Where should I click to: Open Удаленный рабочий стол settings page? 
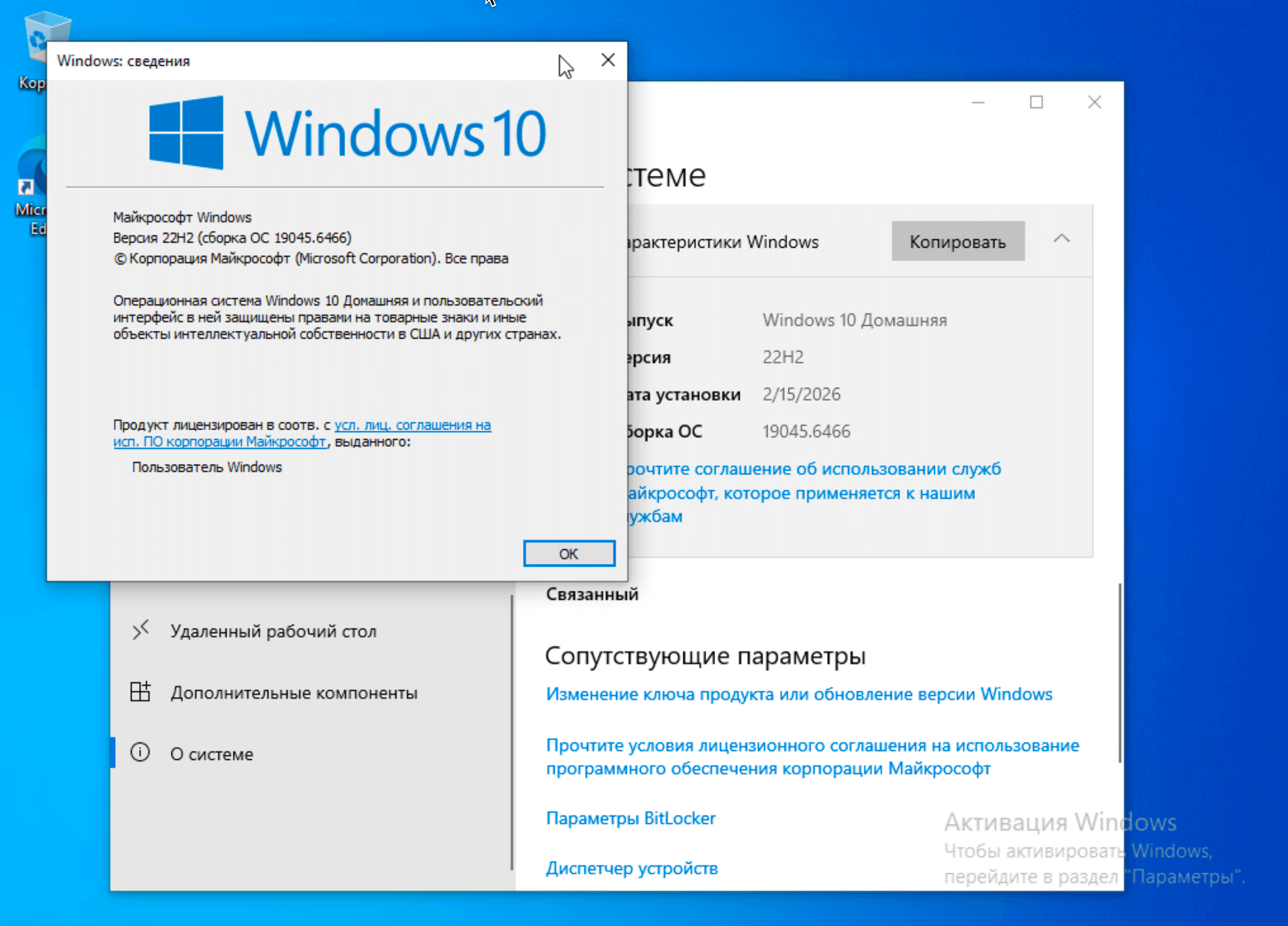click(273, 631)
